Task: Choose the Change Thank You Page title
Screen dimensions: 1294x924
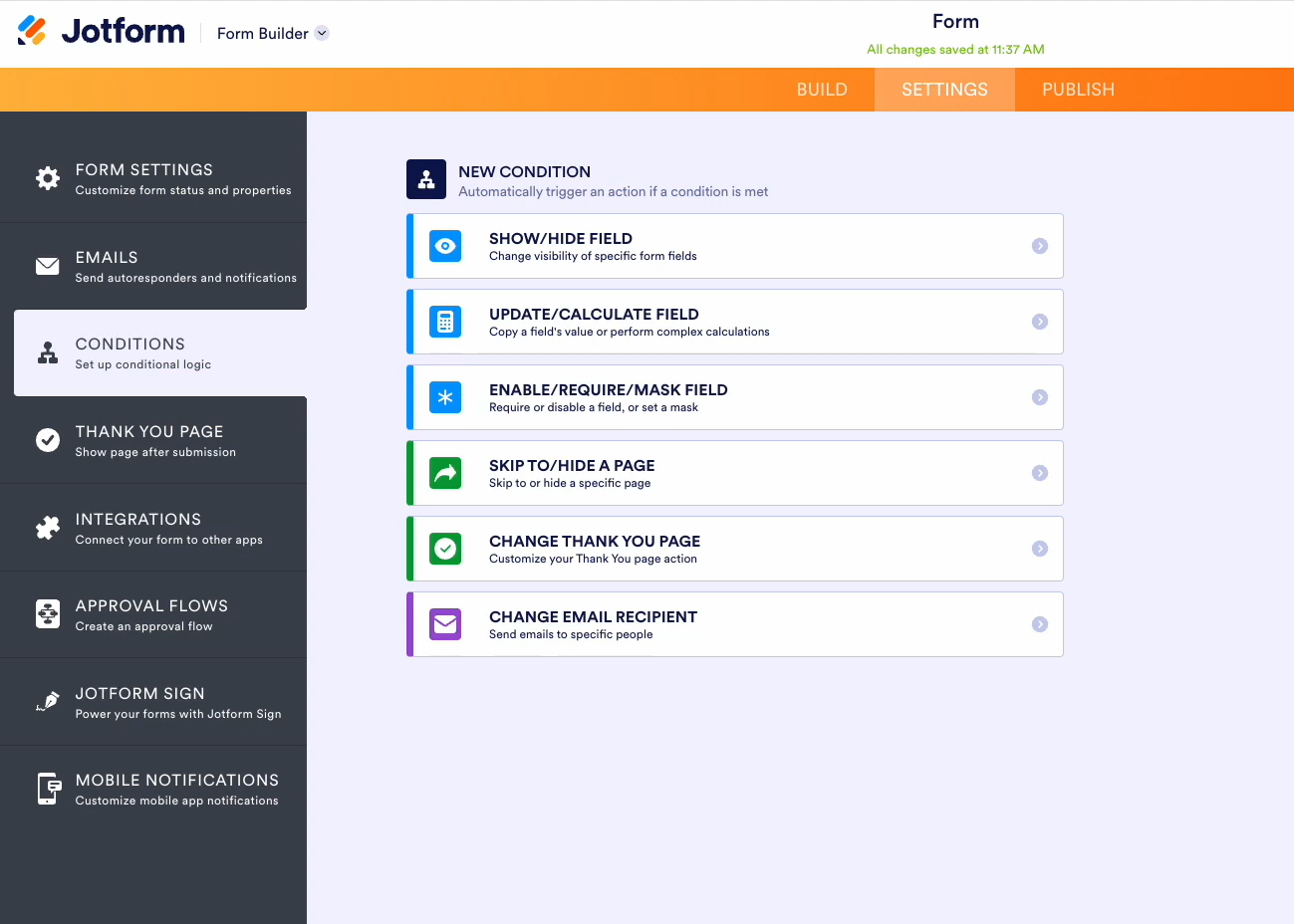Action: (595, 541)
